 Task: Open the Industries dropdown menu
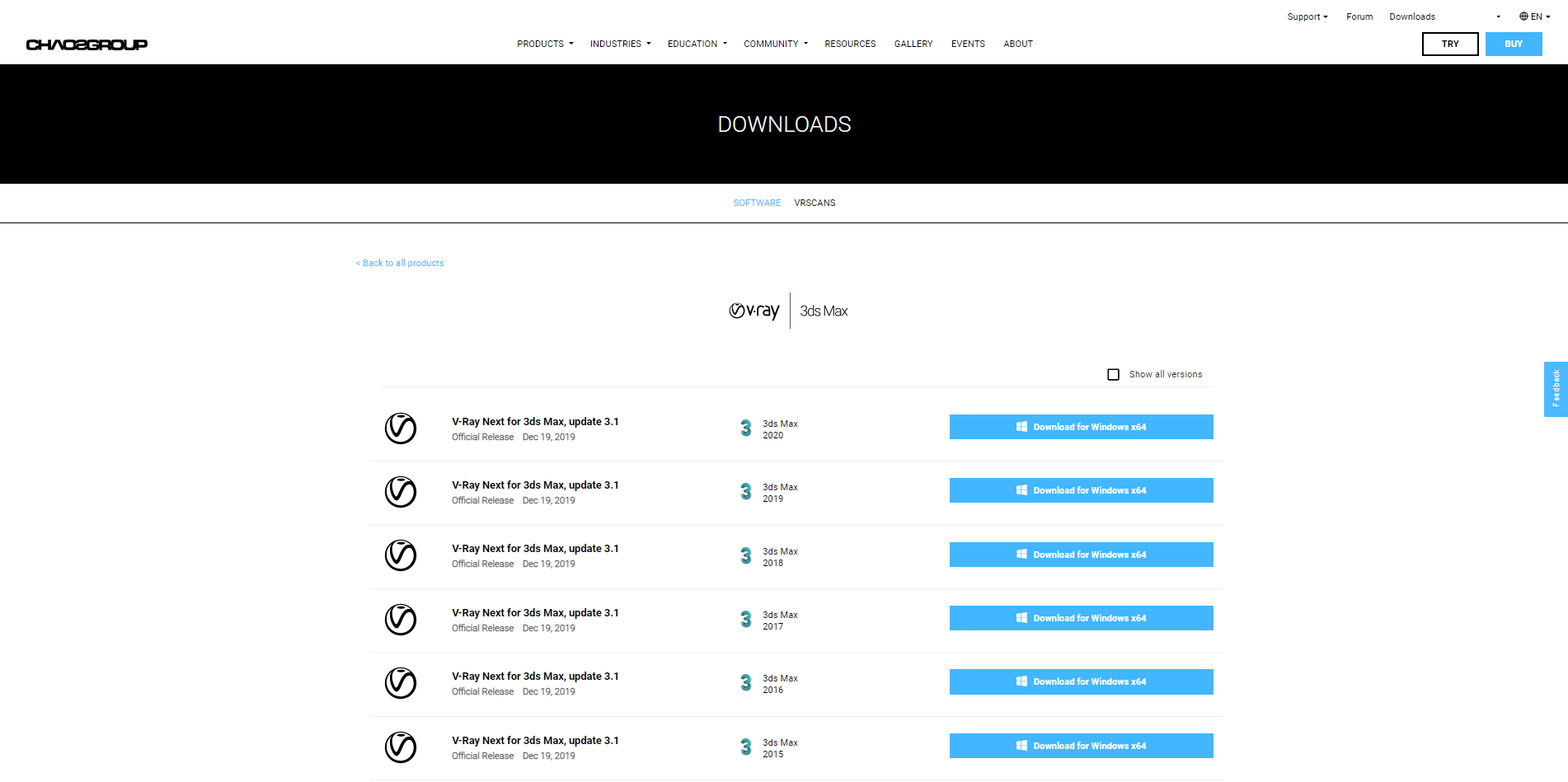coord(620,44)
